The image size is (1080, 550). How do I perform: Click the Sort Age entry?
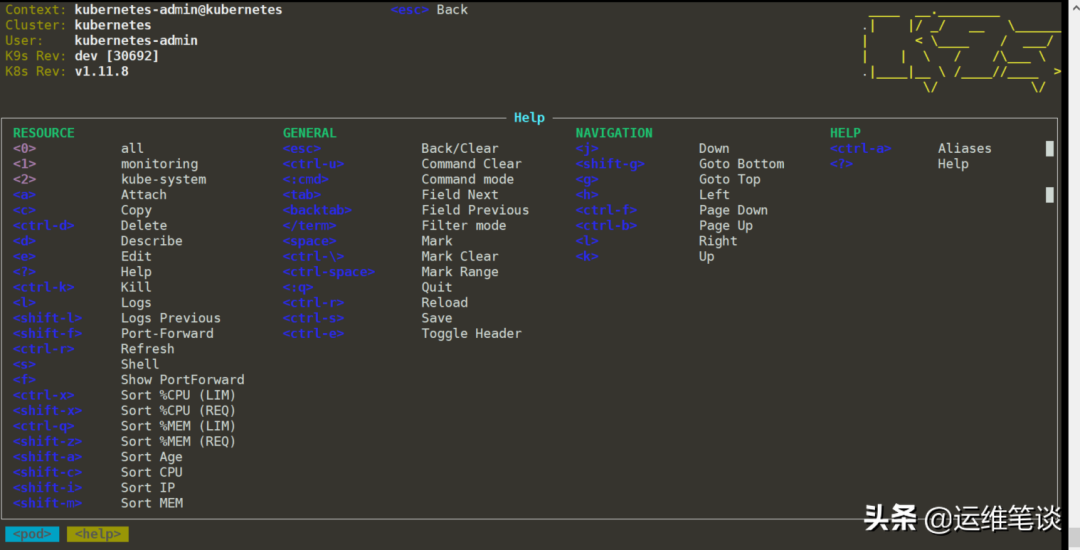(152, 457)
